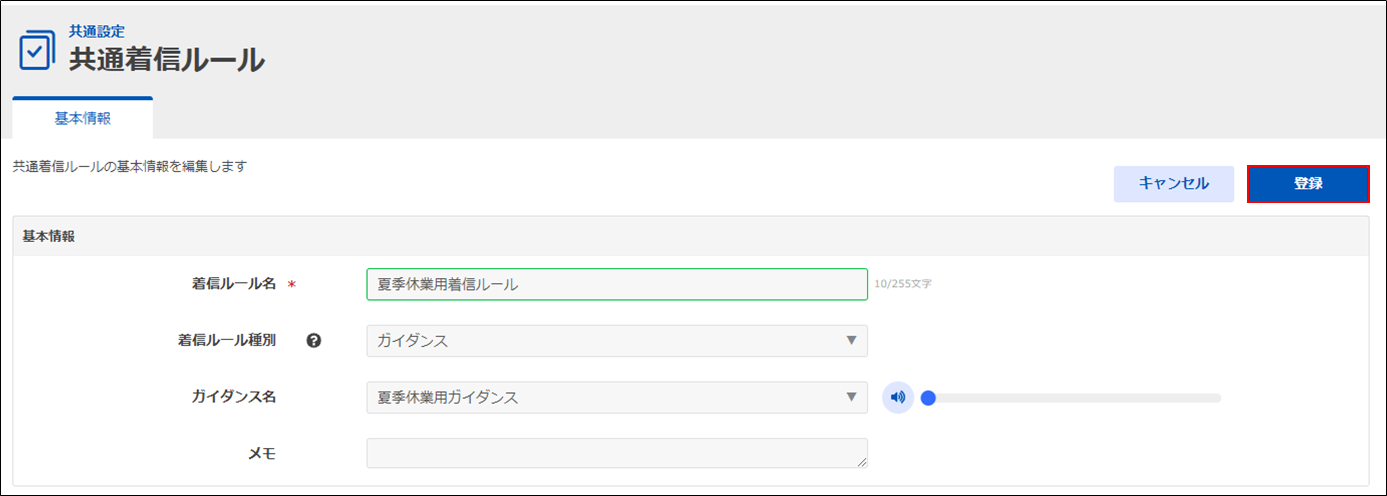Click the ガイダンス名 field label

[233, 397]
